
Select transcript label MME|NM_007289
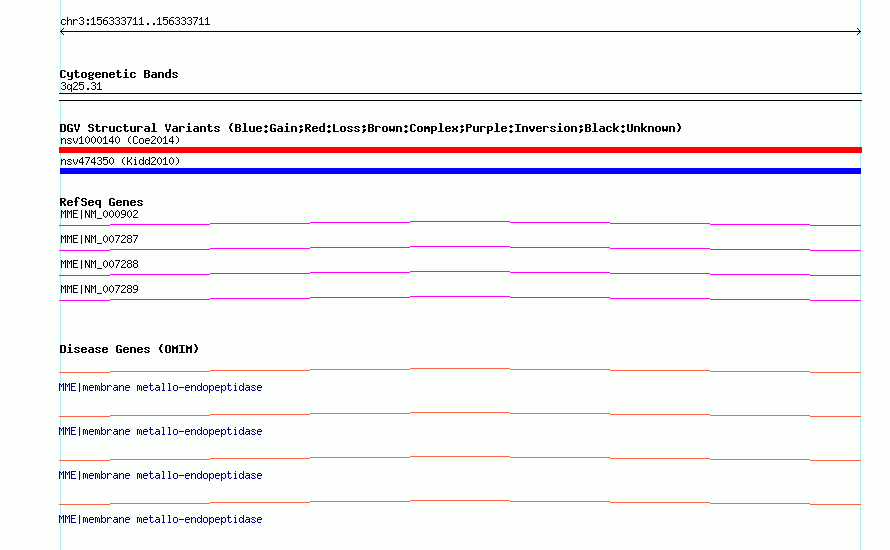tap(99, 289)
